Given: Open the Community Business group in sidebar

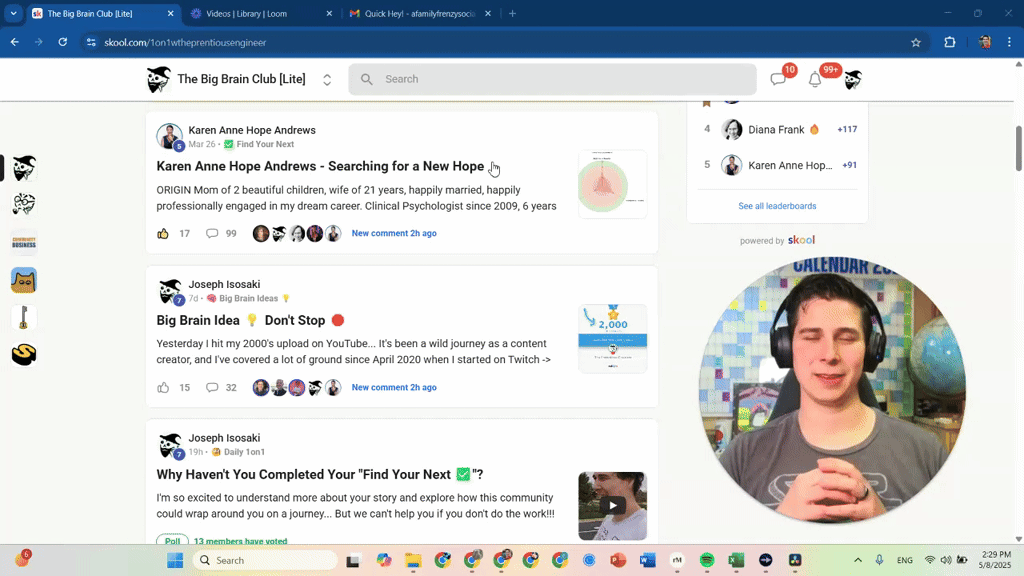Looking at the screenshot, I should pyautogui.click(x=24, y=242).
